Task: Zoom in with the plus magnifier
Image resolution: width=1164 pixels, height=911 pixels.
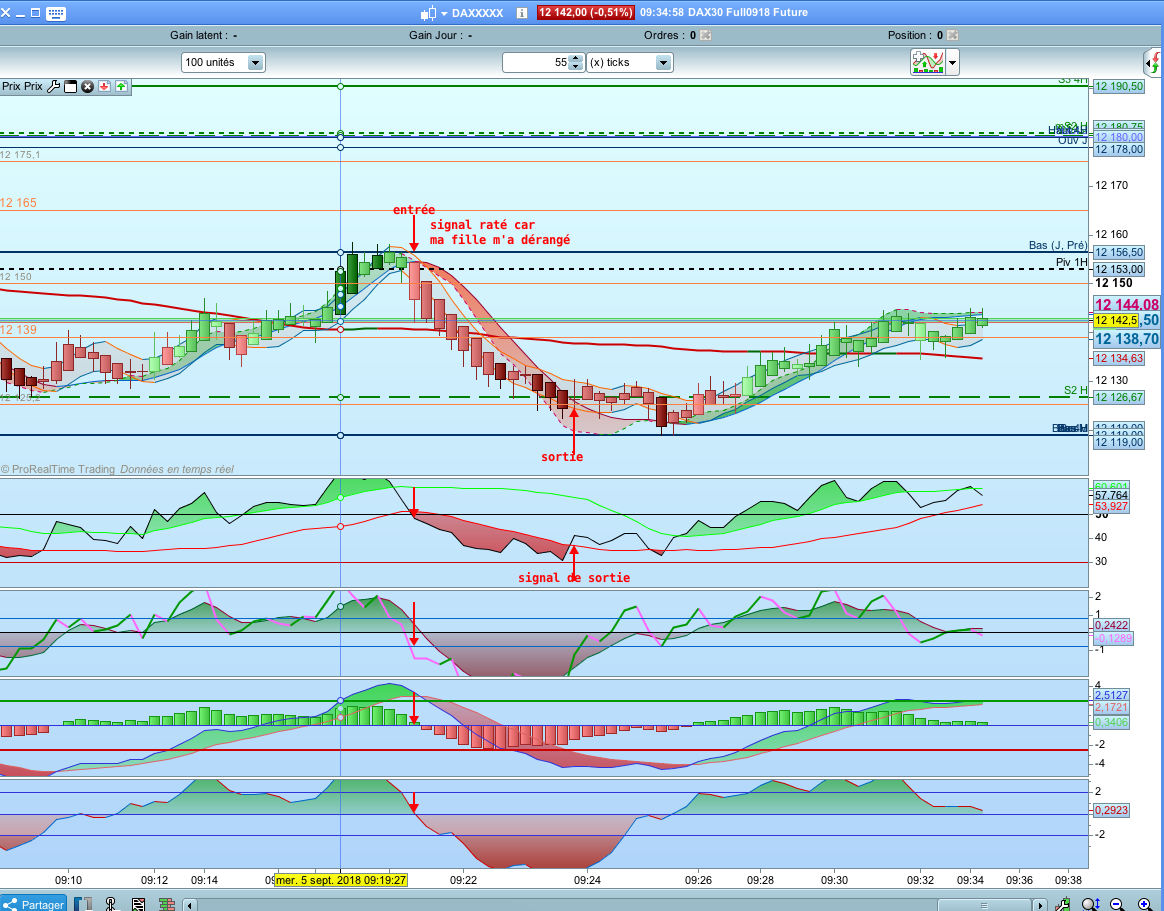Action: [1144, 904]
